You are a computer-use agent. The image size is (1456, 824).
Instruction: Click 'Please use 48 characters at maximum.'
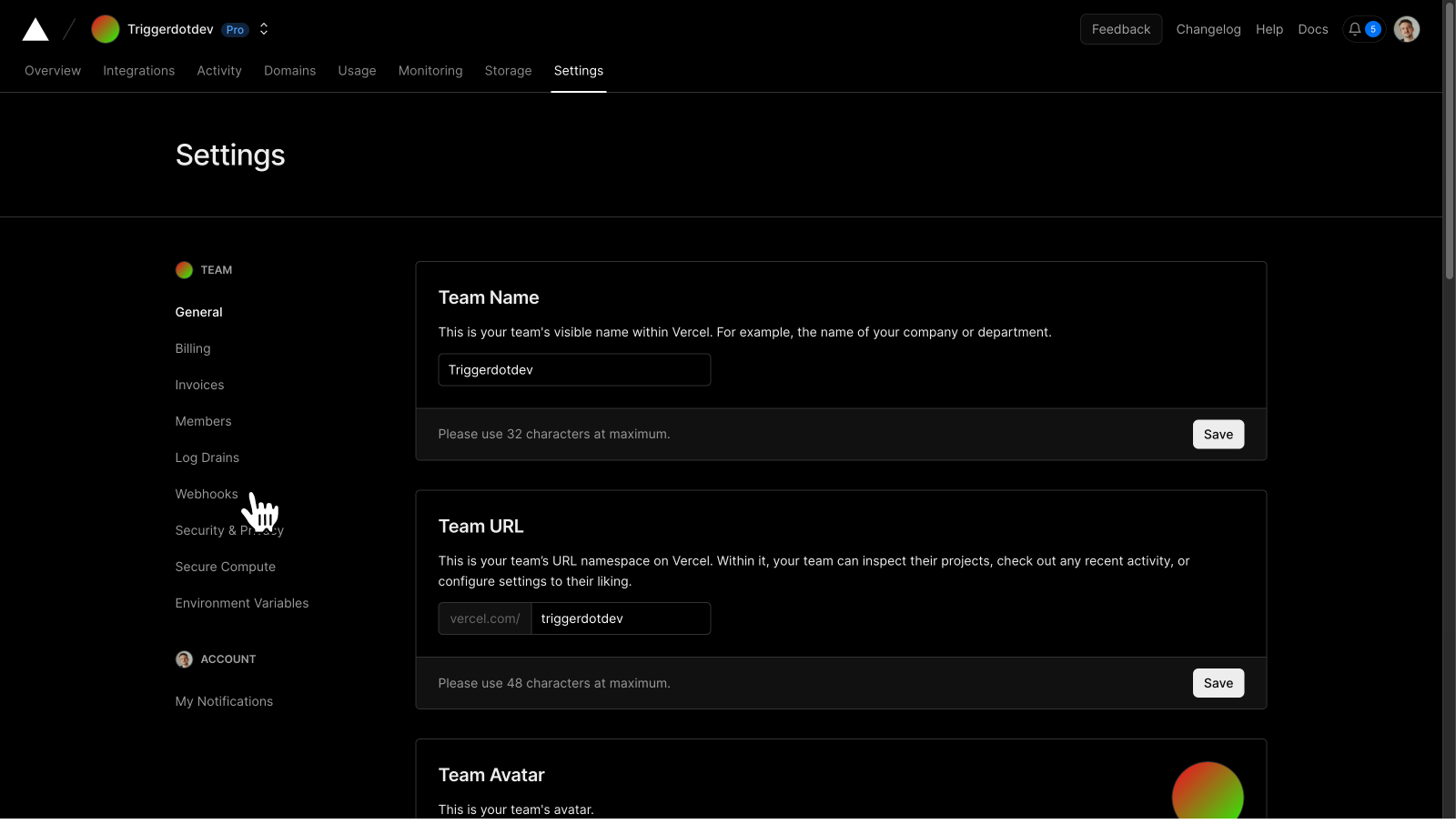point(554,683)
